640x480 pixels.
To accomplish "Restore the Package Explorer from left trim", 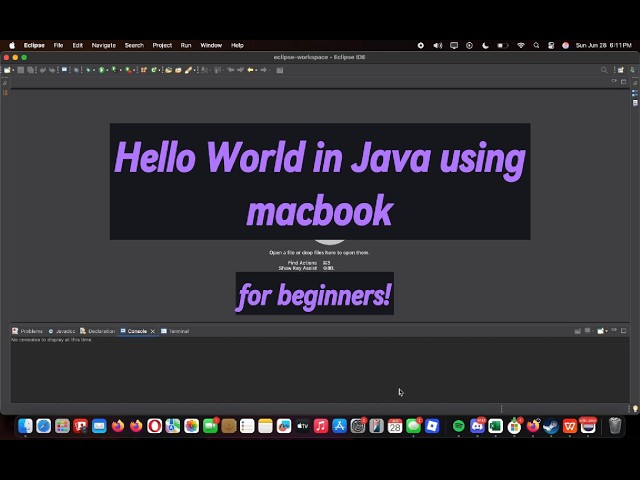I will (x=5, y=93).
